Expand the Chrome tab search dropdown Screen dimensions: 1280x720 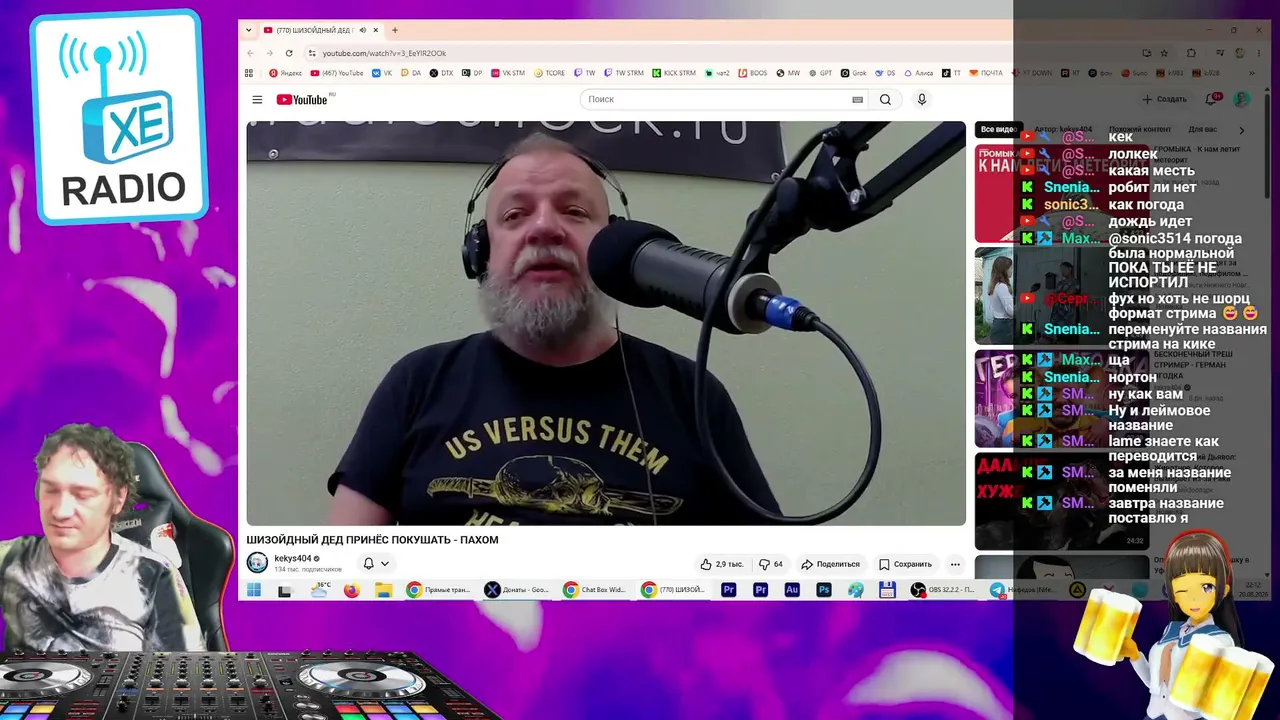click(x=249, y=30)
